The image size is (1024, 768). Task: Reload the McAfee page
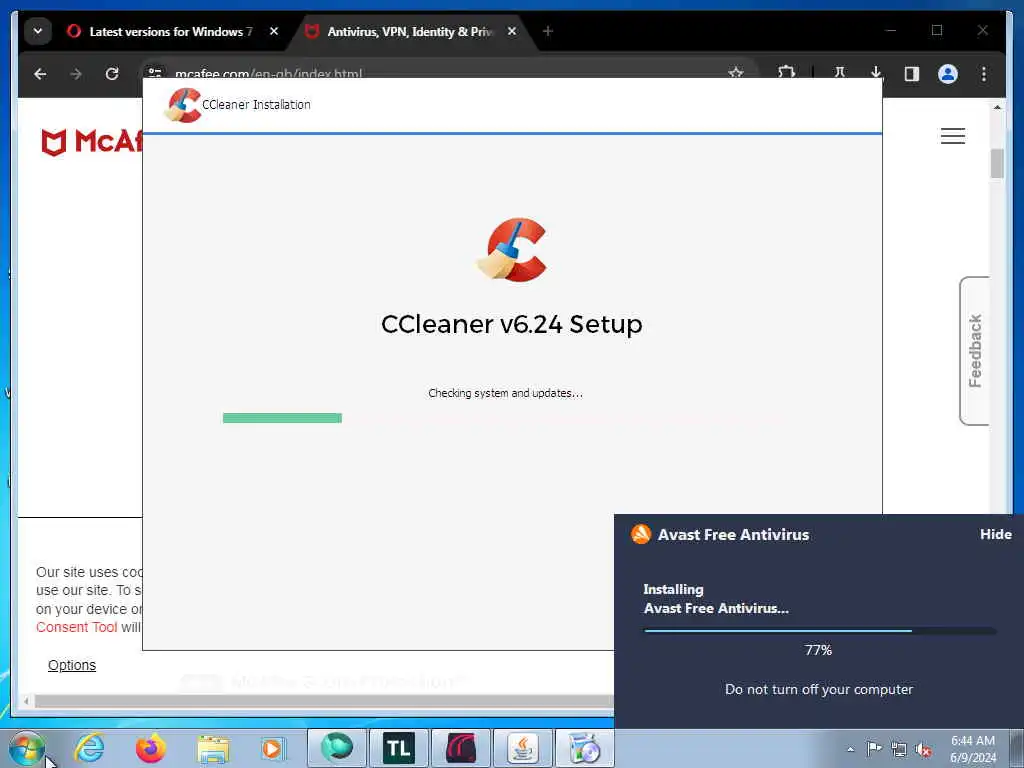pos(112,74)
